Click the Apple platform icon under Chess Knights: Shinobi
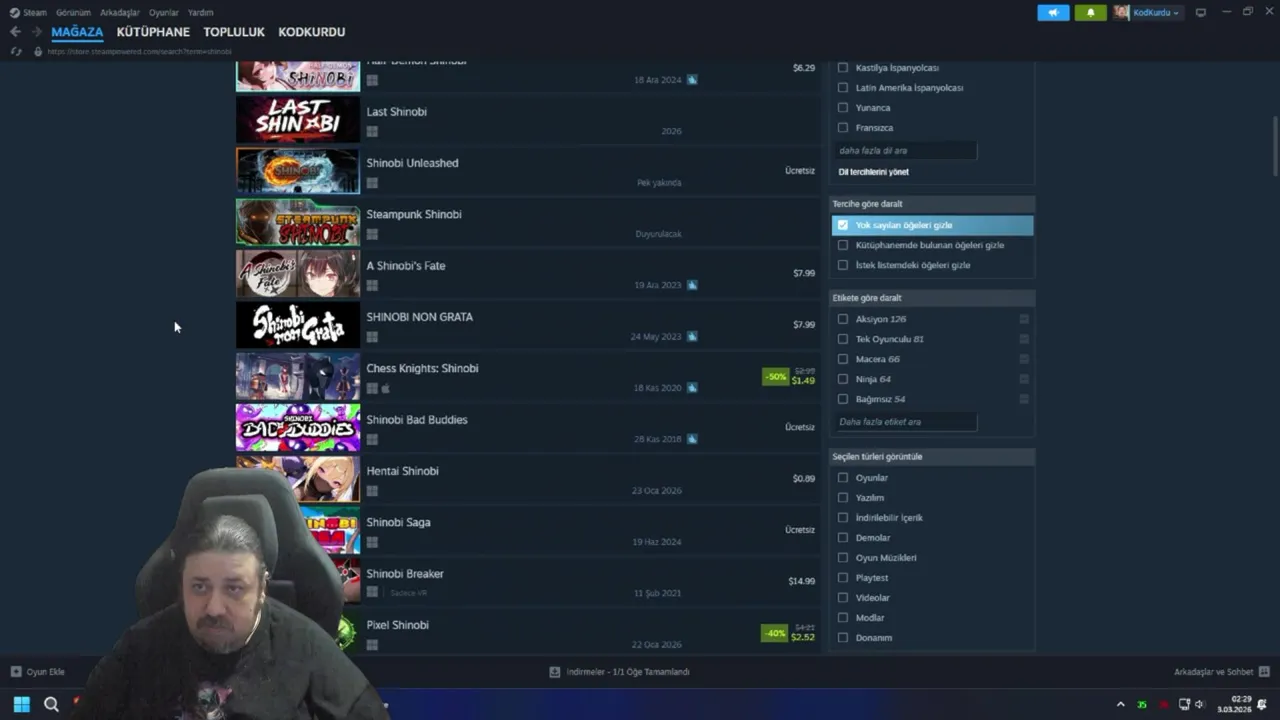This screenshot has width=1280, height=720. (386, 388)
